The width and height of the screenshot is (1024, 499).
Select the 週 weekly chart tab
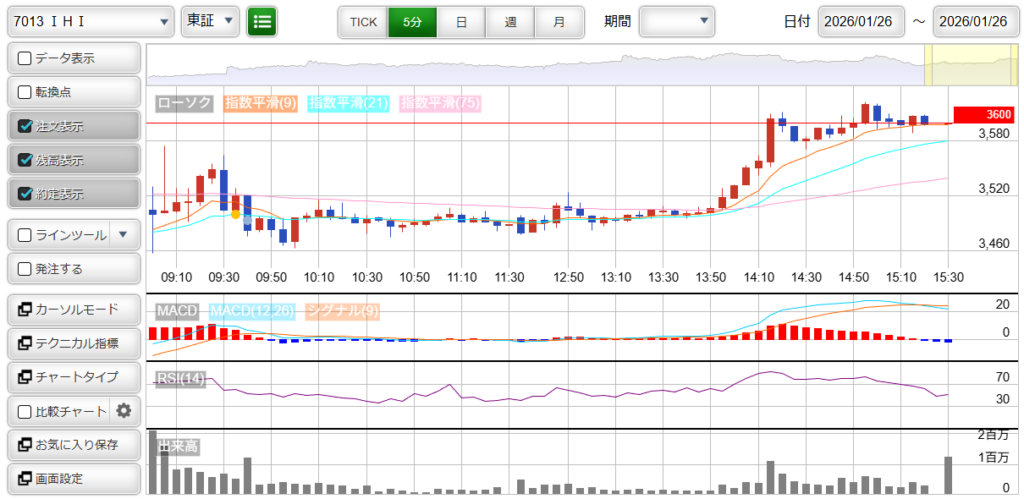point(510,21)
